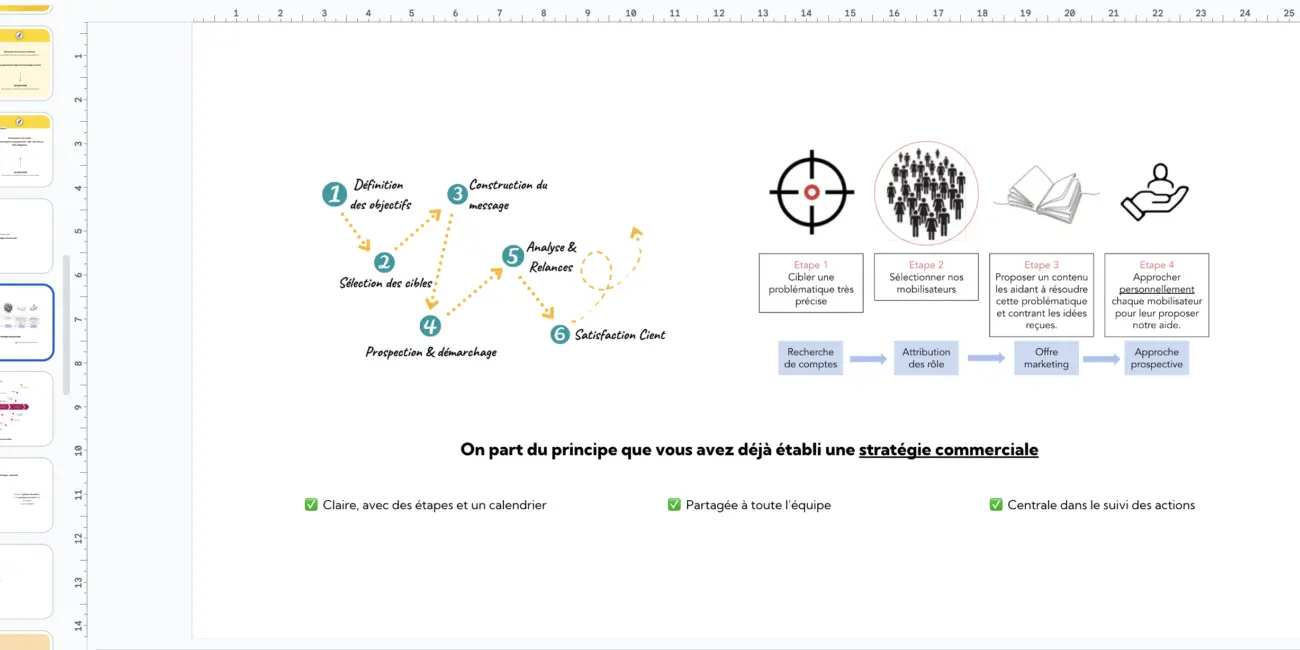Image resolution: width=1300 pixels, height=650 pixels.
Task: Click the teal number 1 circle
Action: point(334,194)
